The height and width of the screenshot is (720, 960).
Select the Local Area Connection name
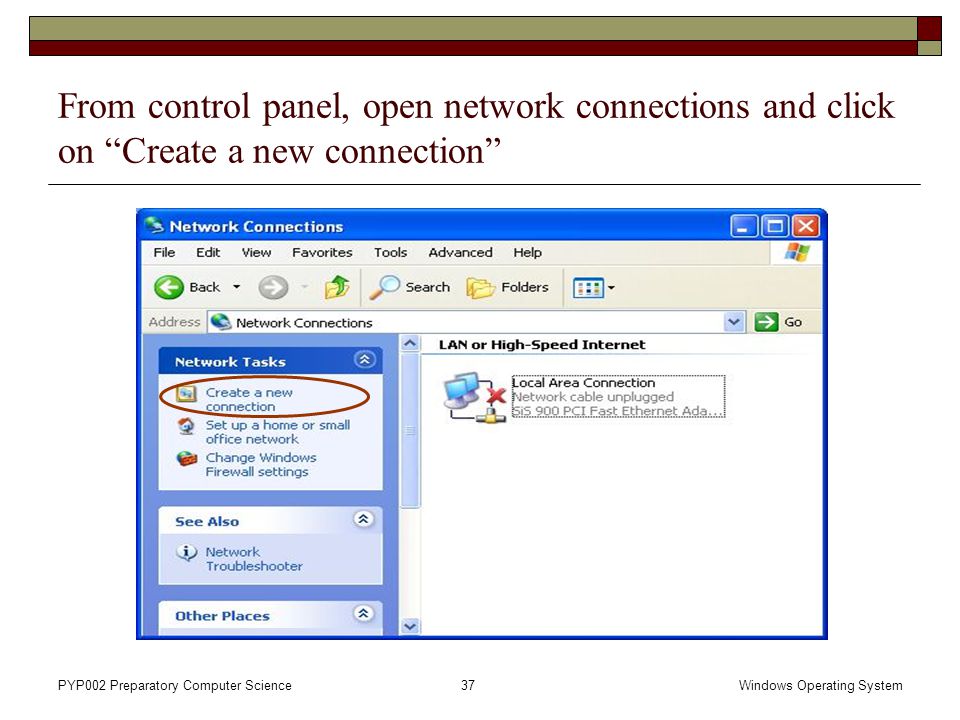click(583, 383)
